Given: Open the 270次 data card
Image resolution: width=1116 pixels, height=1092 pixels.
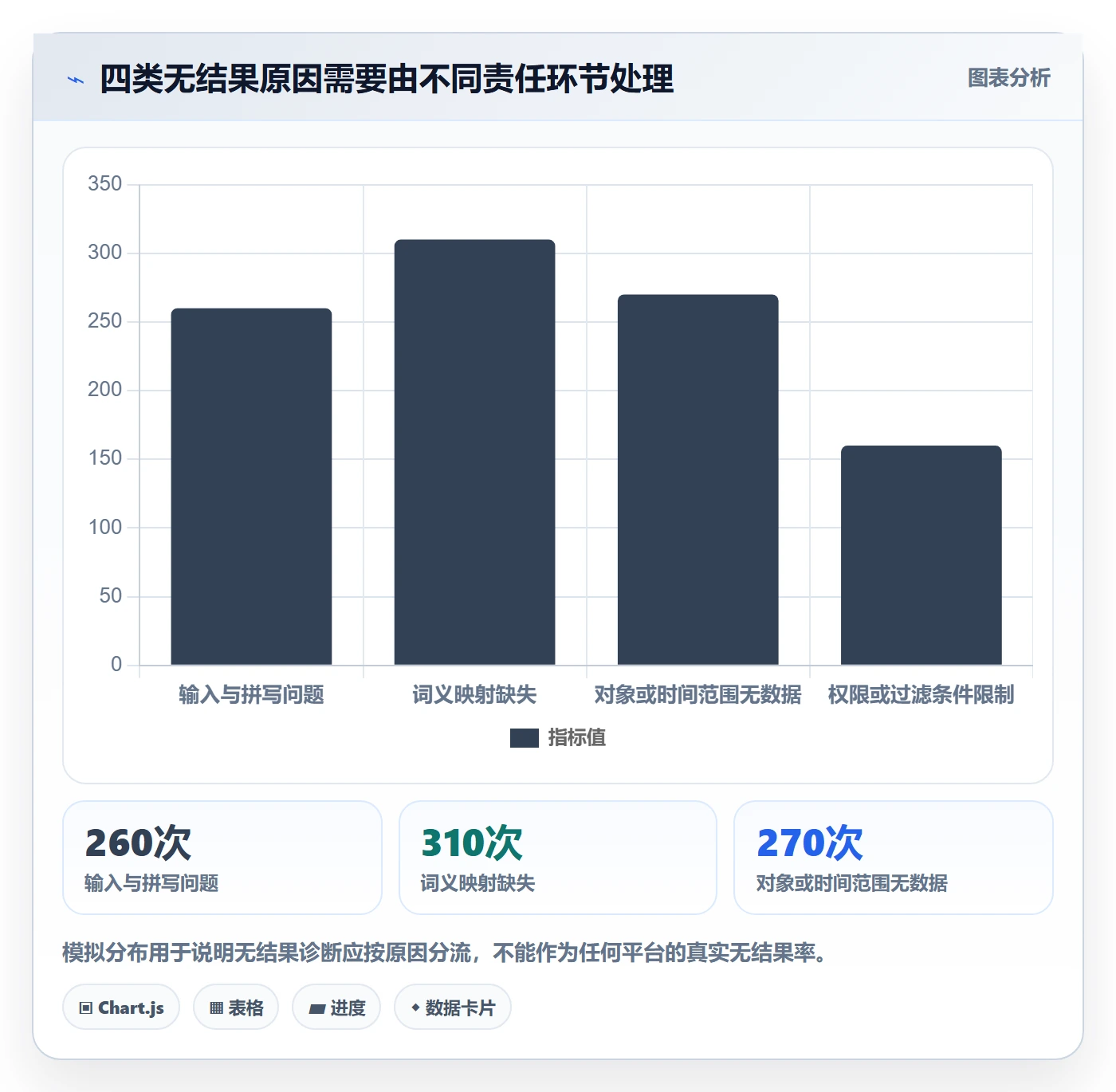Looking at the screenshot, I should 894,858.
